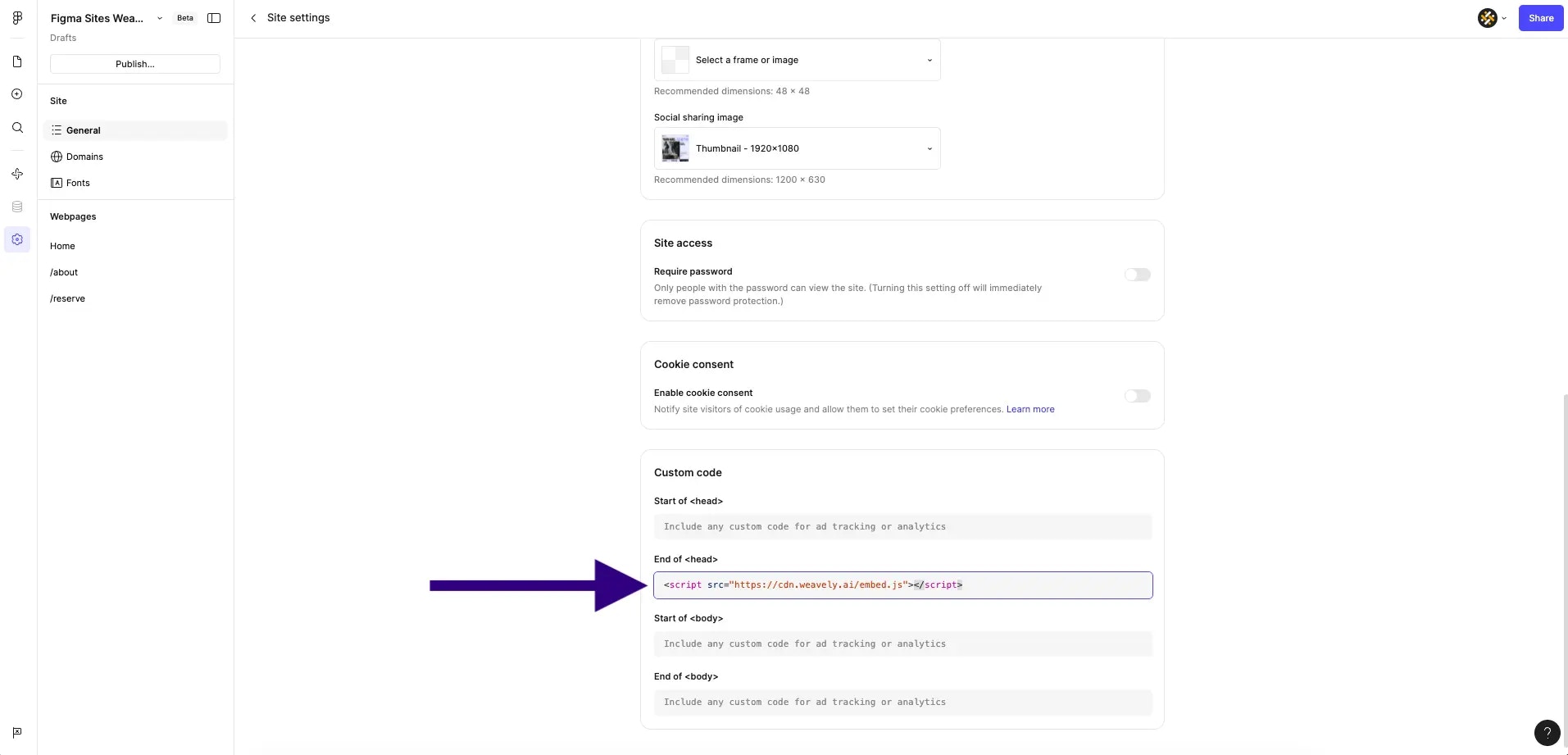The height and width of the screenshot is (755, 1568).
Task: Switch to the Domains settings tab
Action: [x=85, y=156]
